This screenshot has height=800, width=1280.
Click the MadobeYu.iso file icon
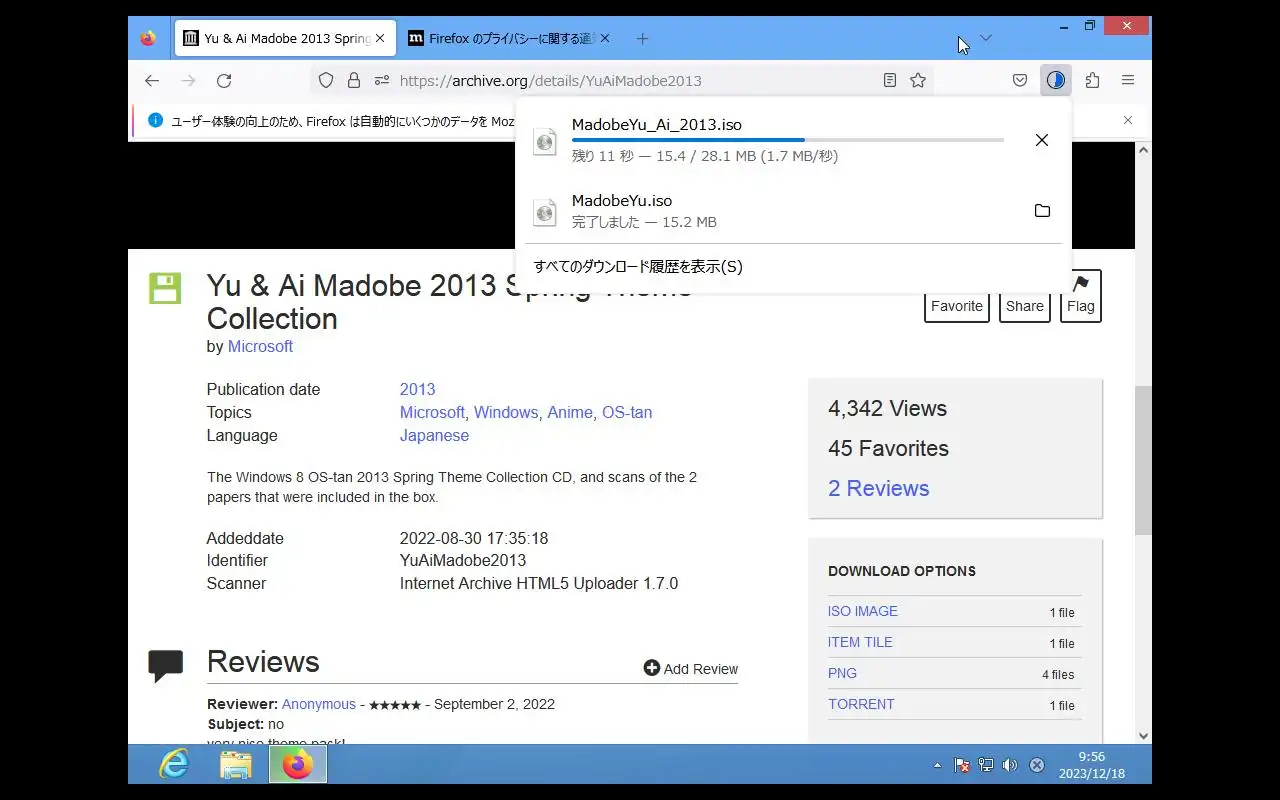click(x=545, y=211)
